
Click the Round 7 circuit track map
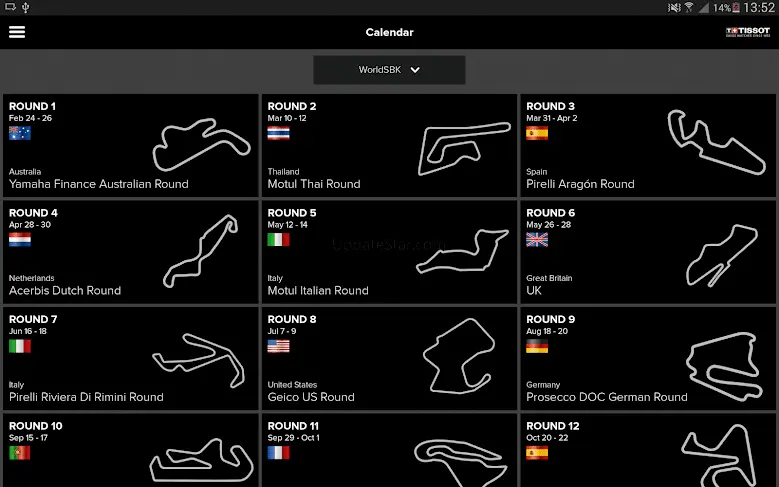(x=198, y=356)
